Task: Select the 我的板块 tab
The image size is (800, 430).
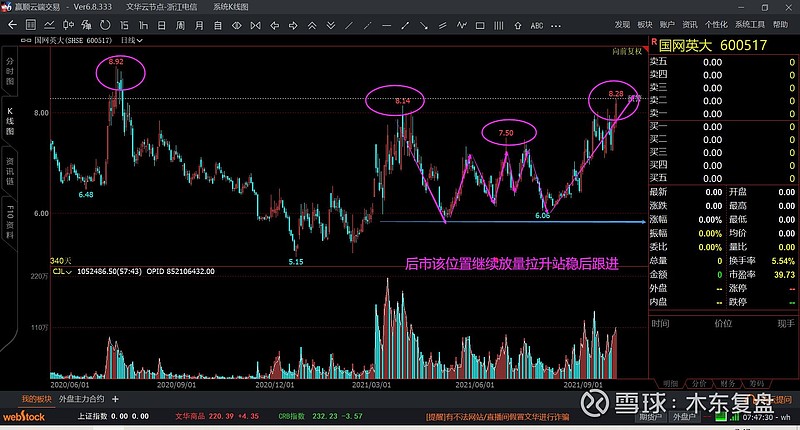Action: pos(36,399)
